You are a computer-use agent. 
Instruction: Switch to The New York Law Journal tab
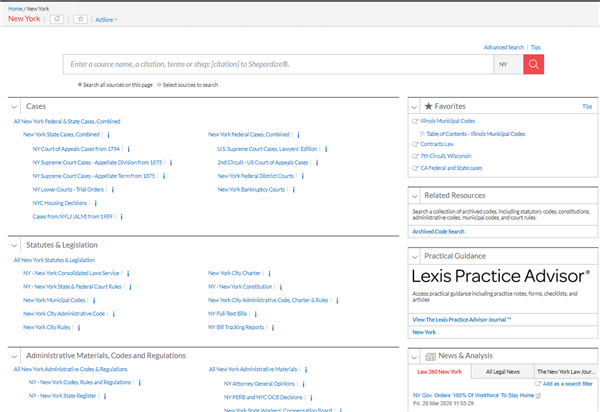(x=566, y=371)
